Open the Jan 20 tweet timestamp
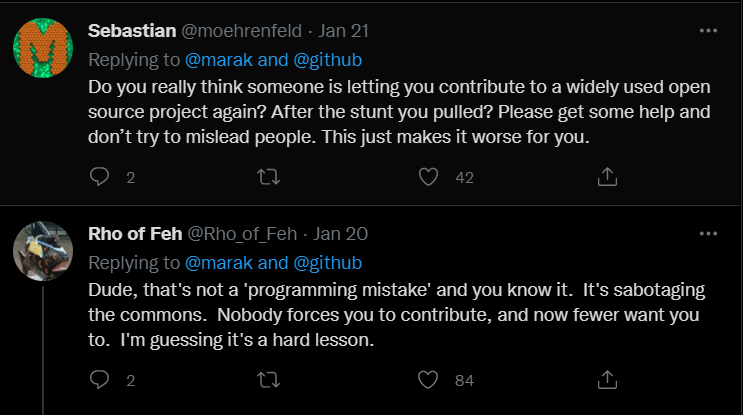The height and width of the screenshot is (415, 743). point(341,234)
